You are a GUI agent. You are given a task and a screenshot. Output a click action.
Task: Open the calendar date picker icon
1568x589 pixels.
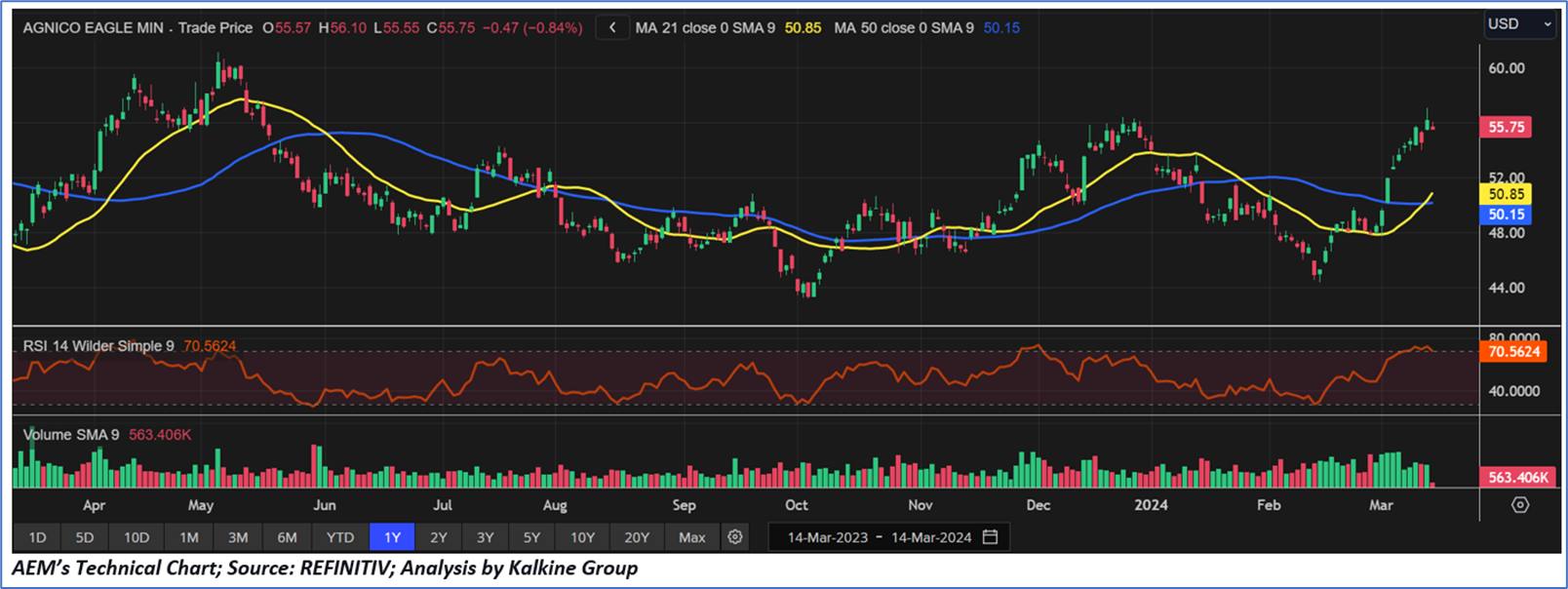[x=991, y=537]
